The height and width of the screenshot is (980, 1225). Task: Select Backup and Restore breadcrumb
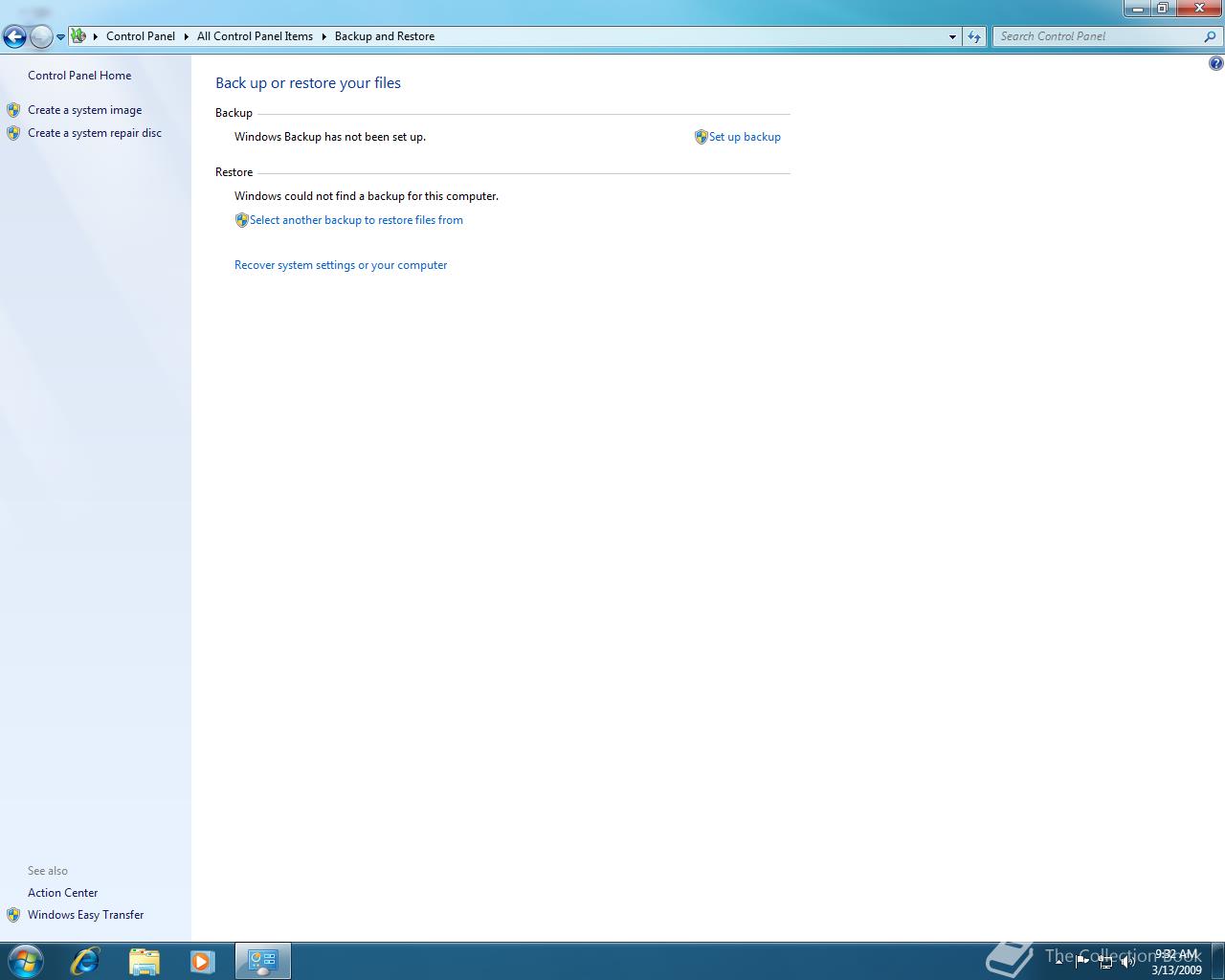(385, 36)
